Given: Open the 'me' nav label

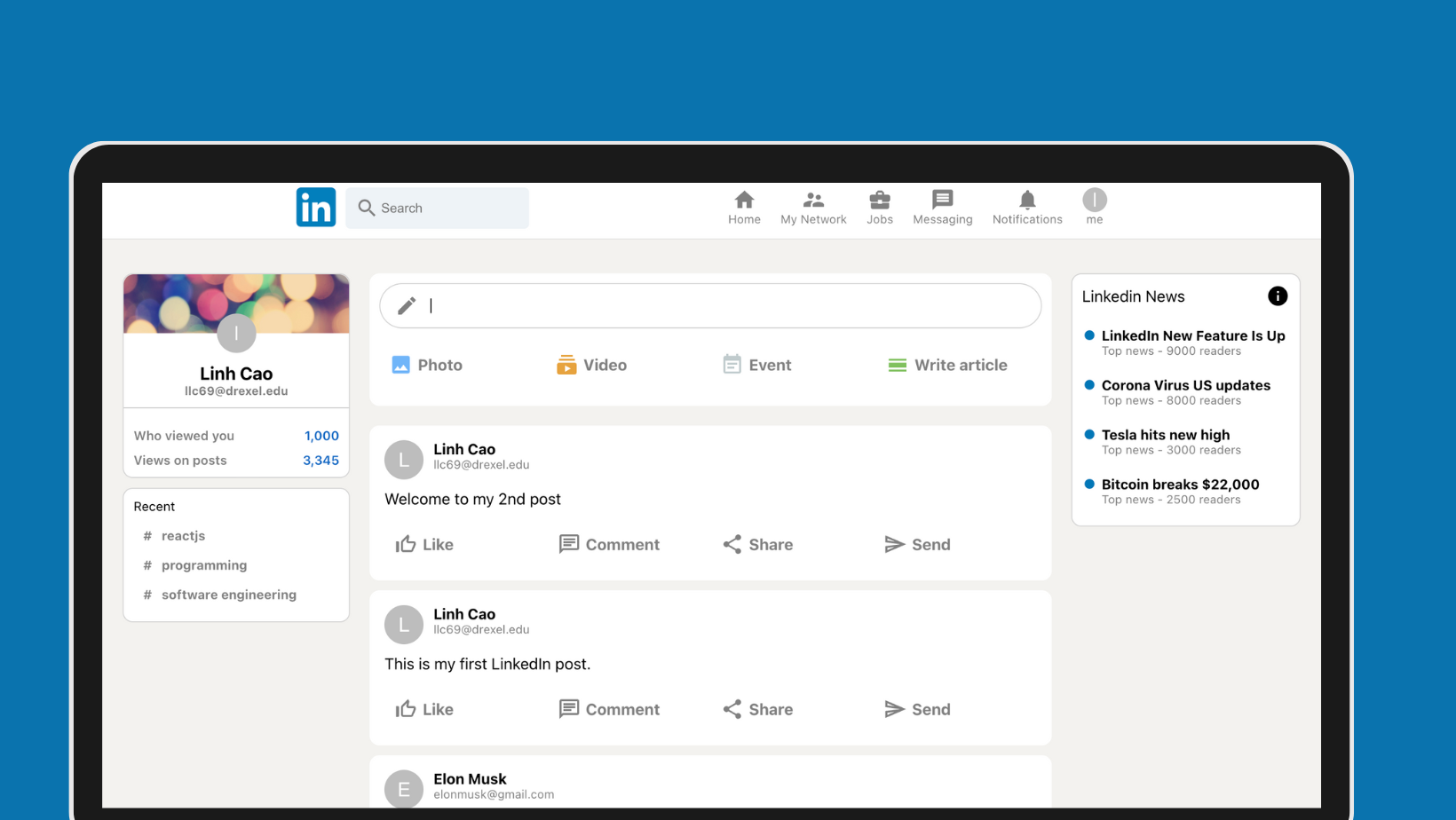Looking at the screenshot, I should [1095, 219].
